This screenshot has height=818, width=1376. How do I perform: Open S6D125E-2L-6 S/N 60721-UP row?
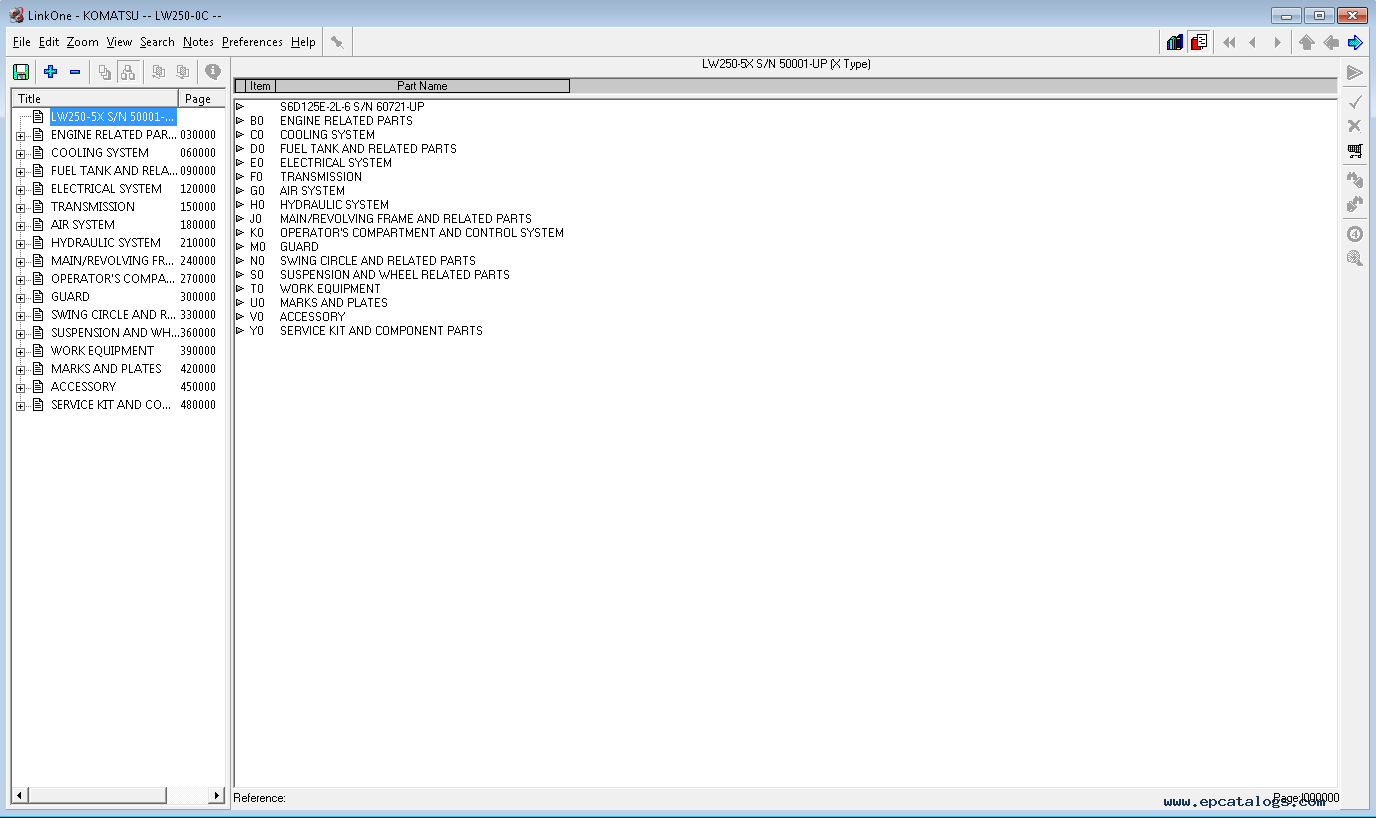point(352,106)
